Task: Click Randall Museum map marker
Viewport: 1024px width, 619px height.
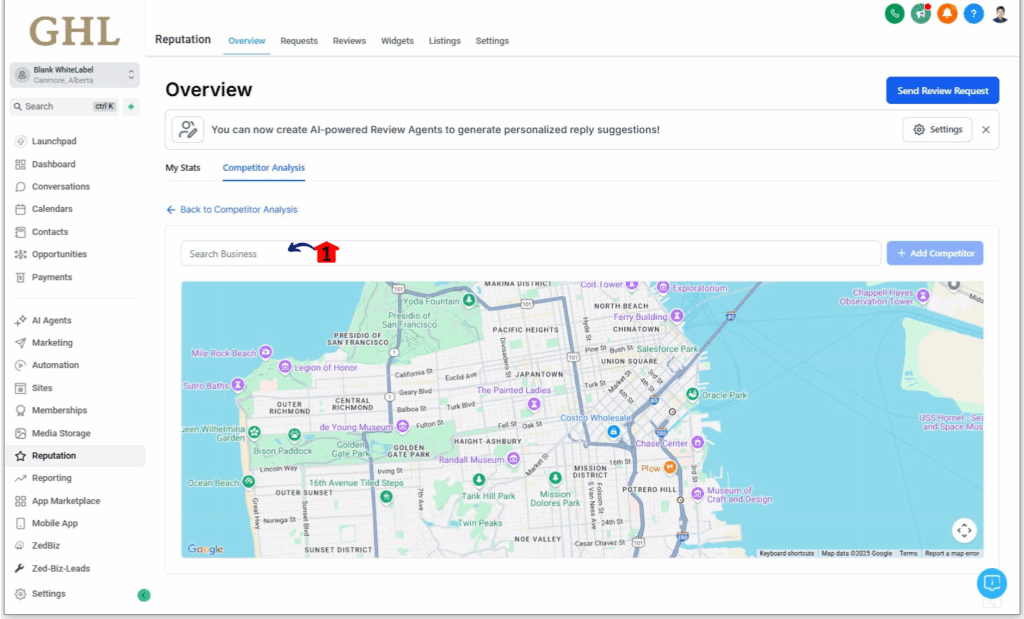Action: click(x=513, y=459)
